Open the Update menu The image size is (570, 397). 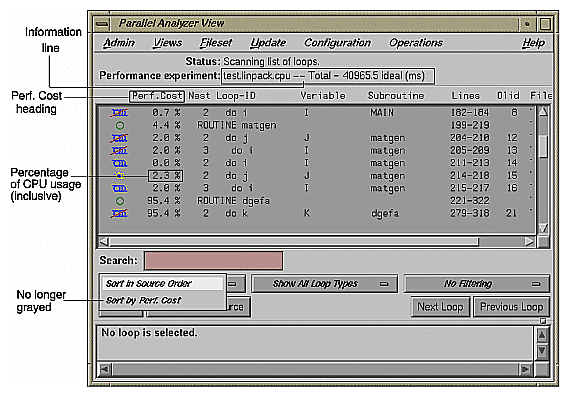point(268,43)
